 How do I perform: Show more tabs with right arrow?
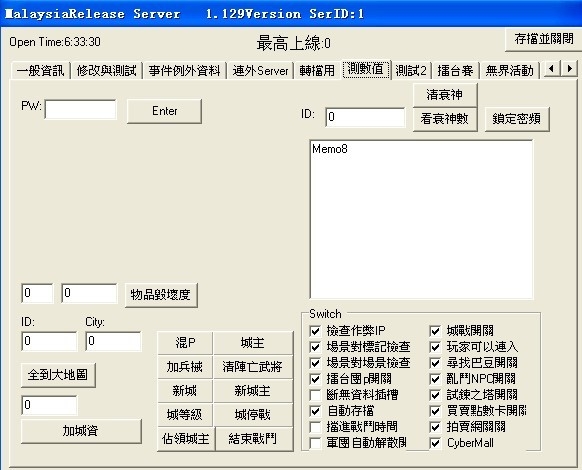[569, 69]
